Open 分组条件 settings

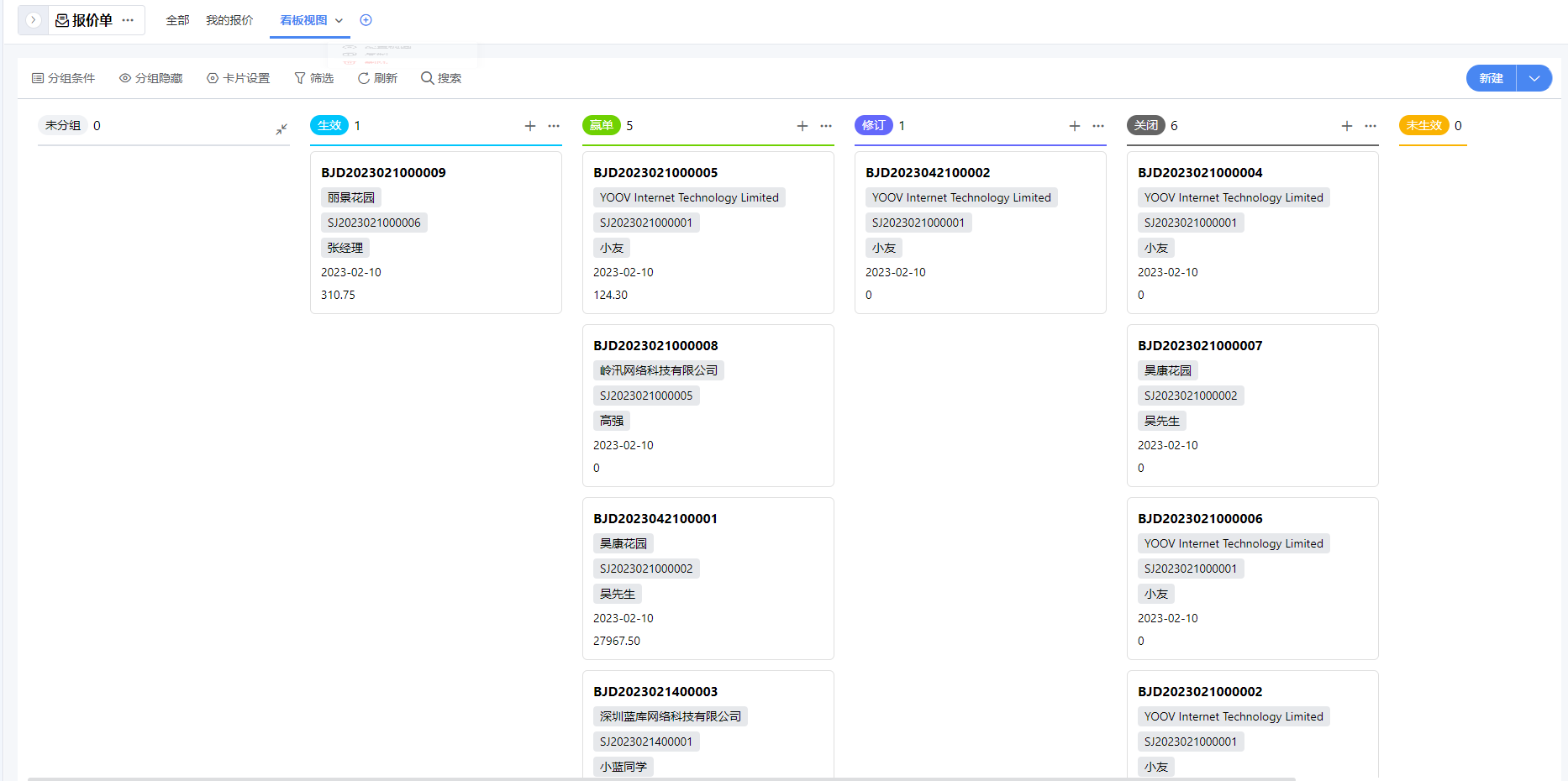[64, 78]
